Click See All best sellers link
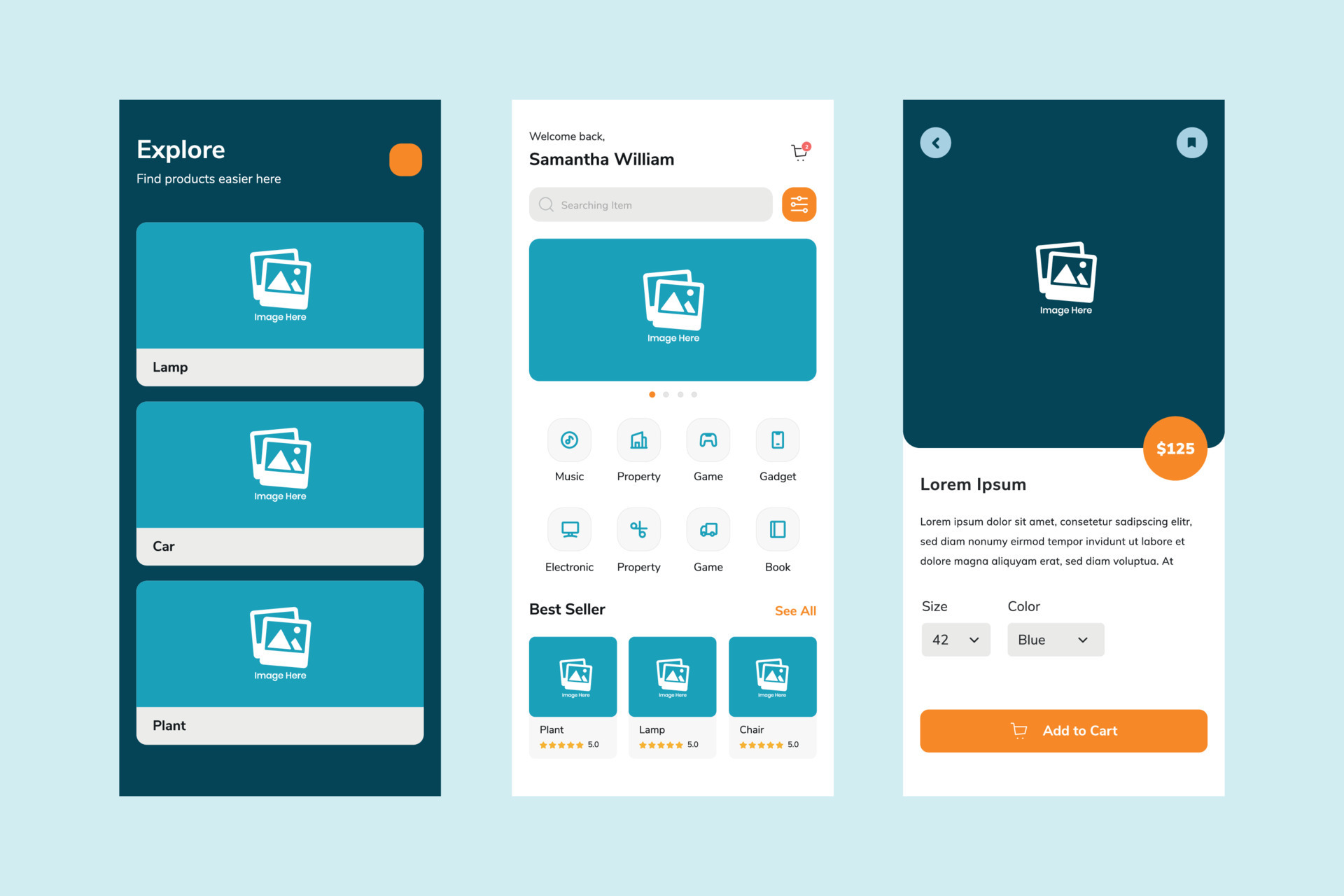The width and height of the screenshot is (1344, 896). (795, 610)
